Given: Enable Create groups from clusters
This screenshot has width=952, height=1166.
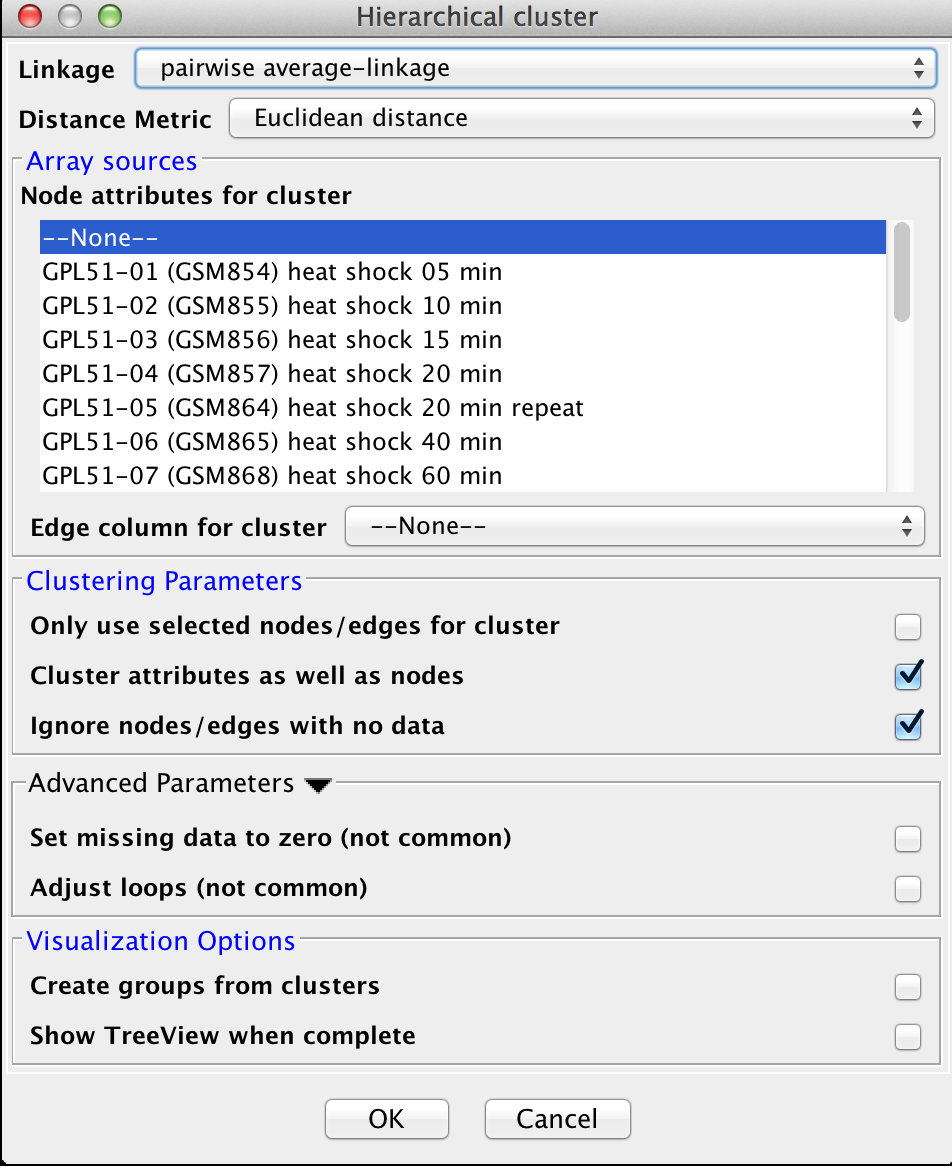Looking at the screenshot, I should coord(907,987).
